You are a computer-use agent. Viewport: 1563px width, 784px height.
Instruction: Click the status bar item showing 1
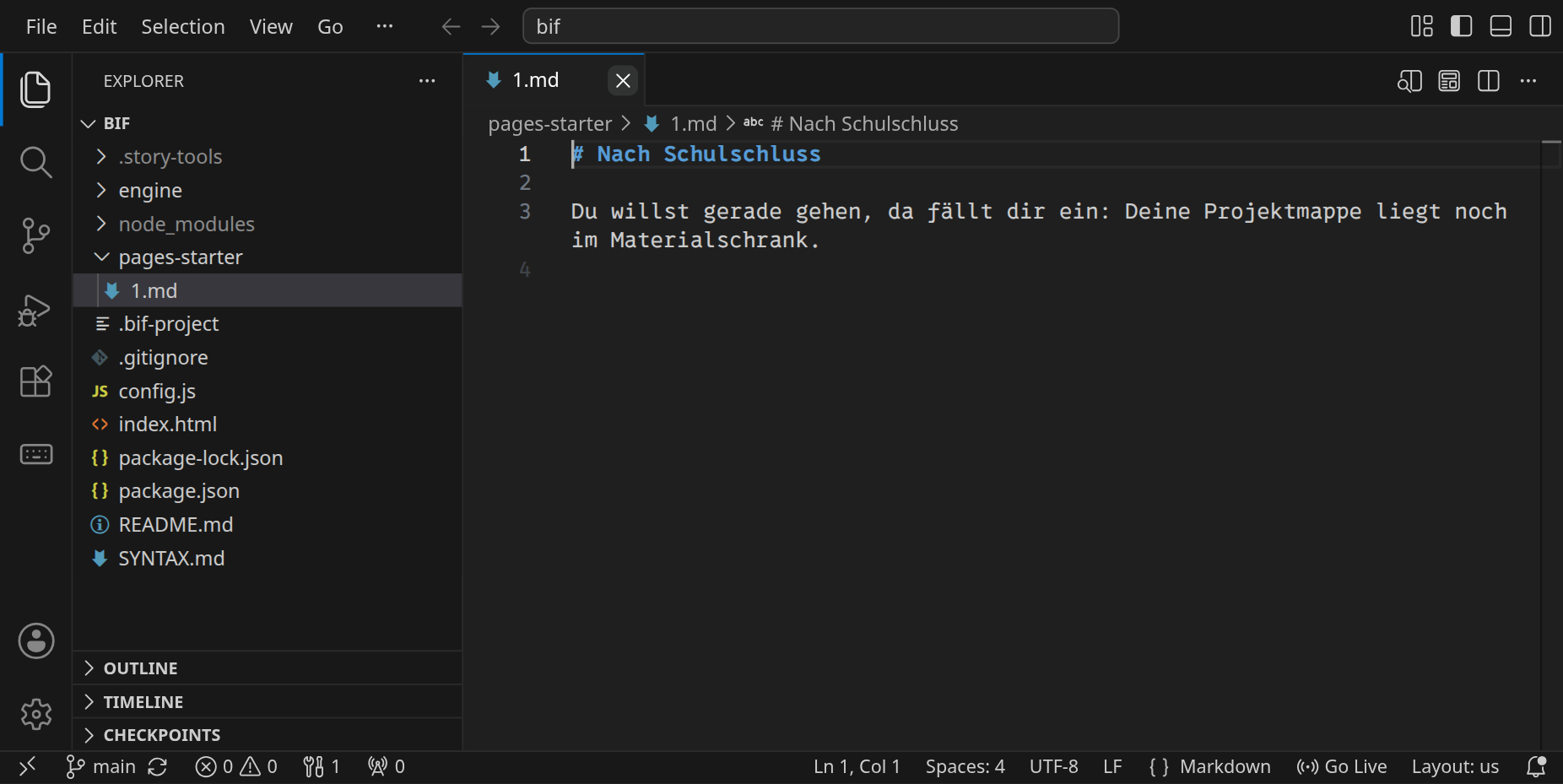click(322, 766)
